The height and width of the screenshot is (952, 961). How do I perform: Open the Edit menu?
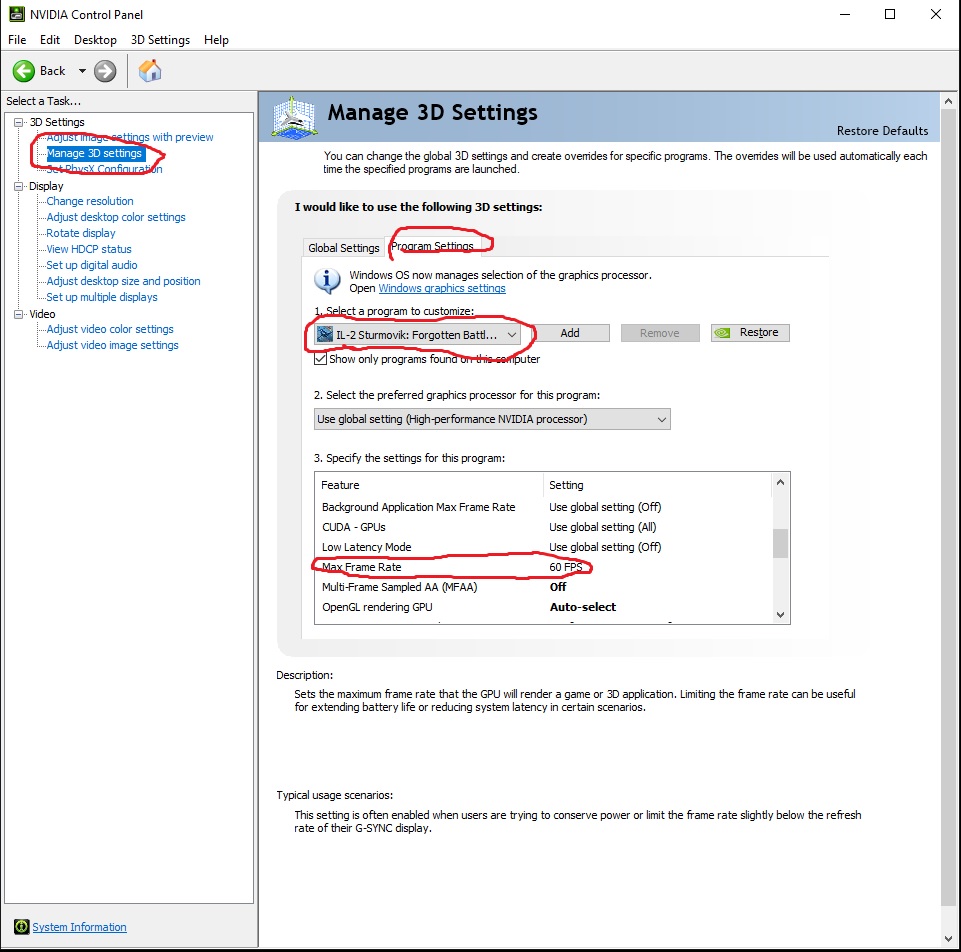(50, 40)
